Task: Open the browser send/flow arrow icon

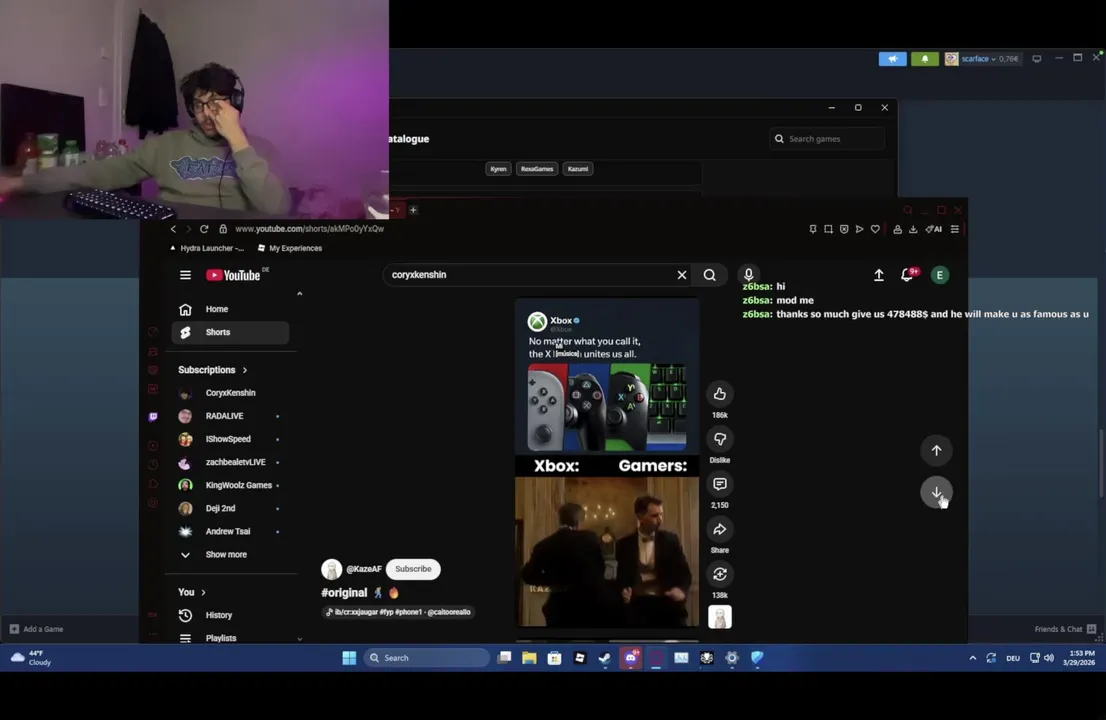Action: pyautogui.click(x=859, y=229)
